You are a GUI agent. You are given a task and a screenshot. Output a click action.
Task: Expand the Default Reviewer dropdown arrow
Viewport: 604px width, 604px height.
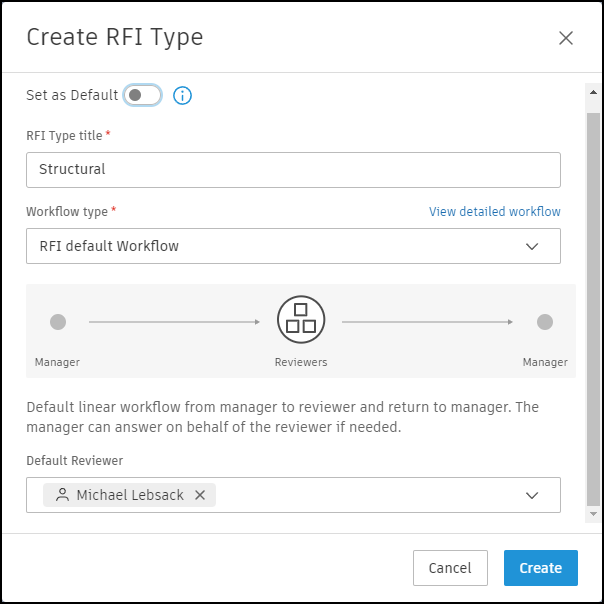pos(532,495)
